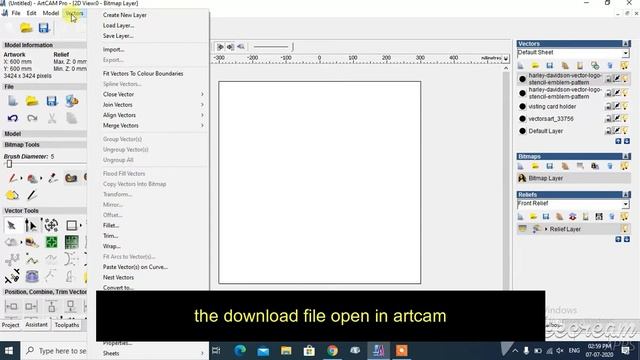
Task: Click the Redo arrow icon
Action: (32, 118)
